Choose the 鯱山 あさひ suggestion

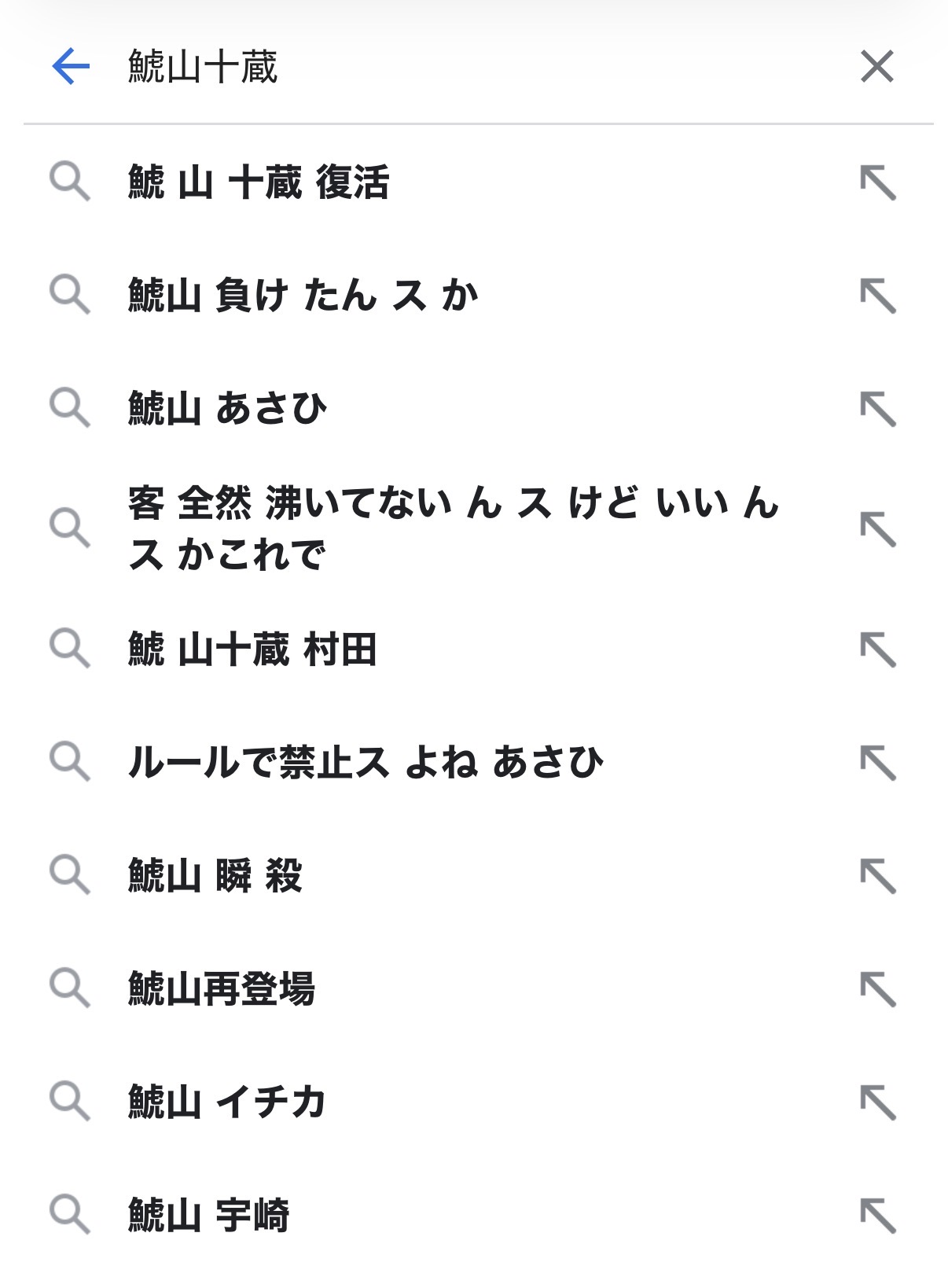[x=228, y=409]
